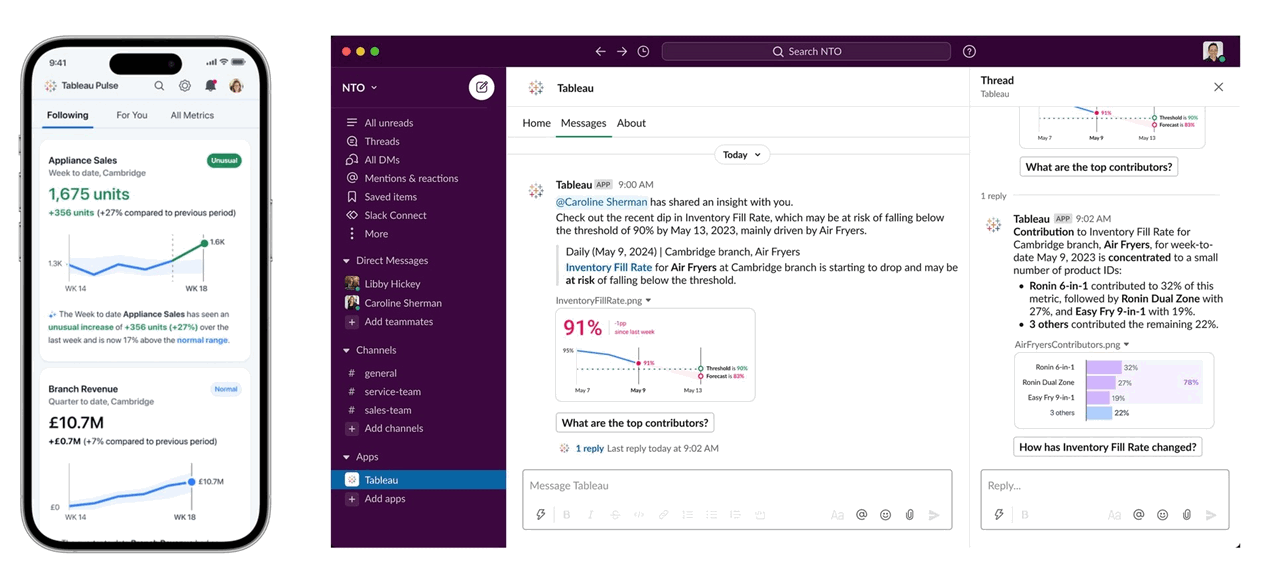The width and height of the screenshot is (1280, 586).
Task: Go back with the left arrow
Action: pyautogui.click(x=600, y=52)
